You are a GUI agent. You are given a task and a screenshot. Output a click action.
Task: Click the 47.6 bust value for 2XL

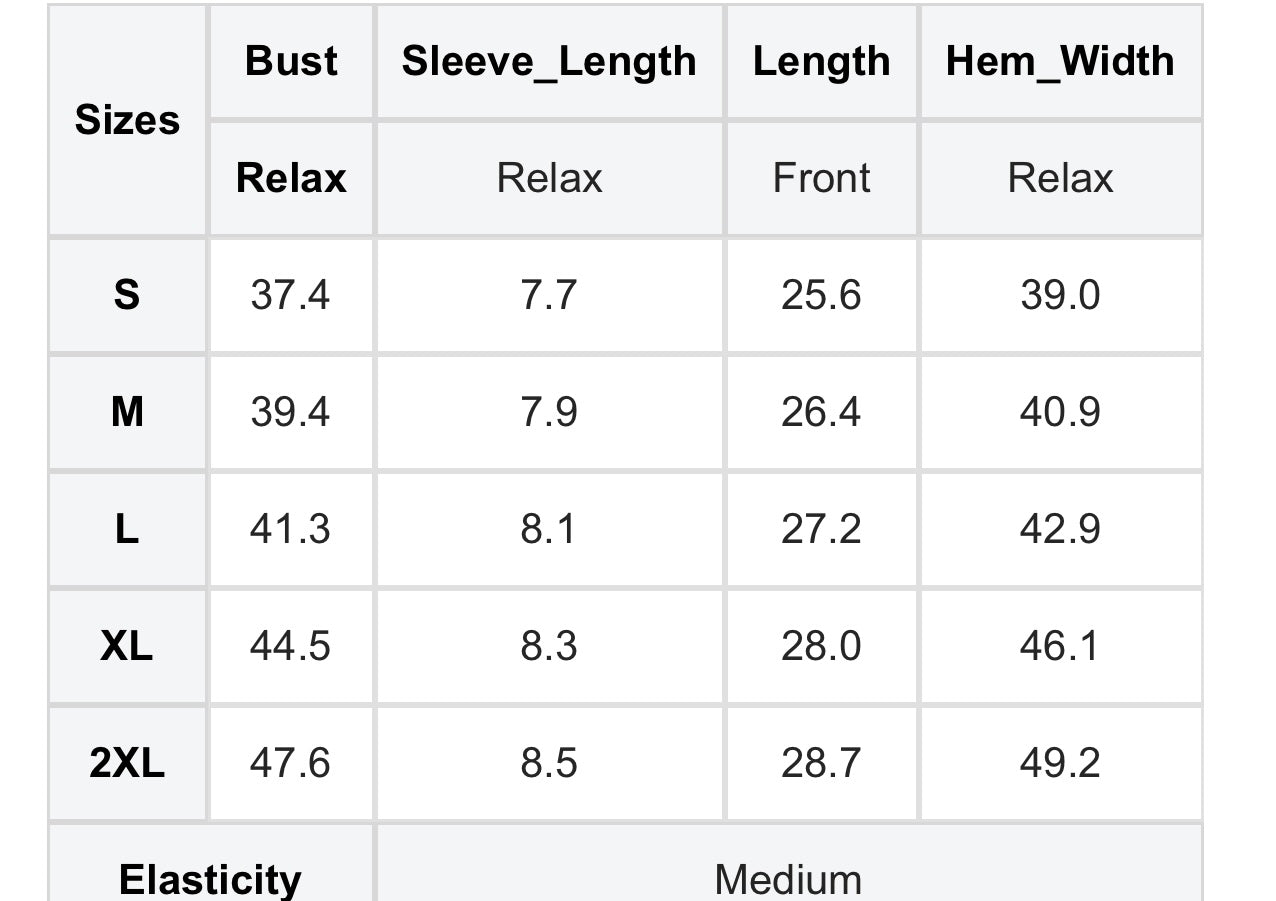290,763
